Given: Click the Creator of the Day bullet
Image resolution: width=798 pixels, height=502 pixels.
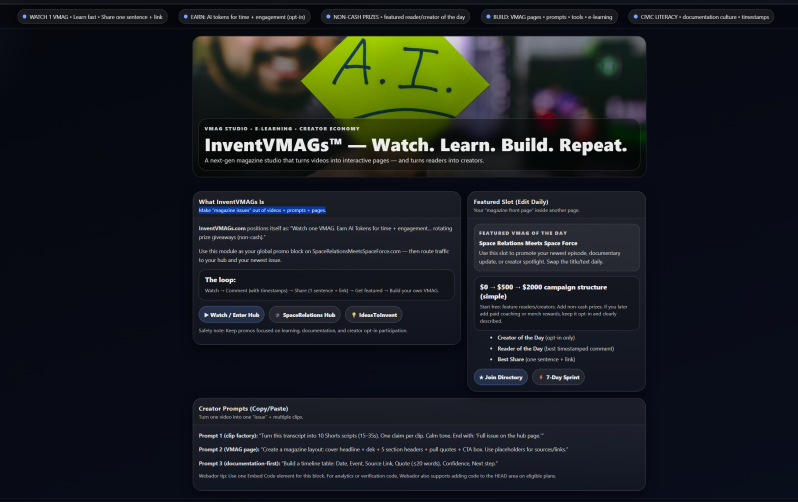Looking at the screenshot, I should (536, 338).
